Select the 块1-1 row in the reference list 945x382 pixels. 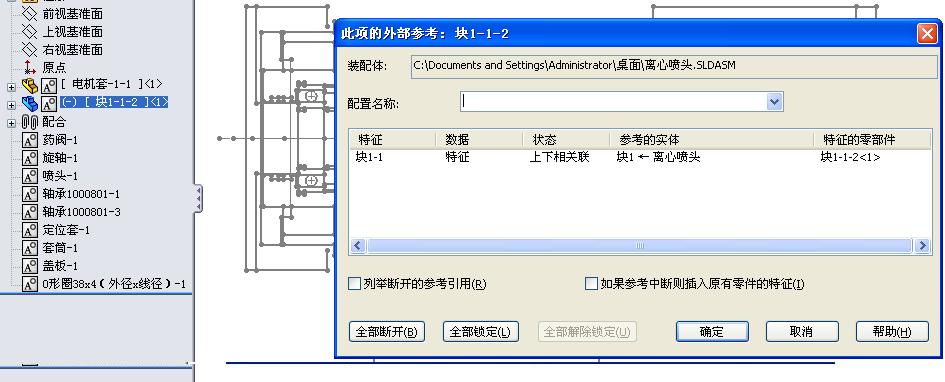[x=640, y=157]
